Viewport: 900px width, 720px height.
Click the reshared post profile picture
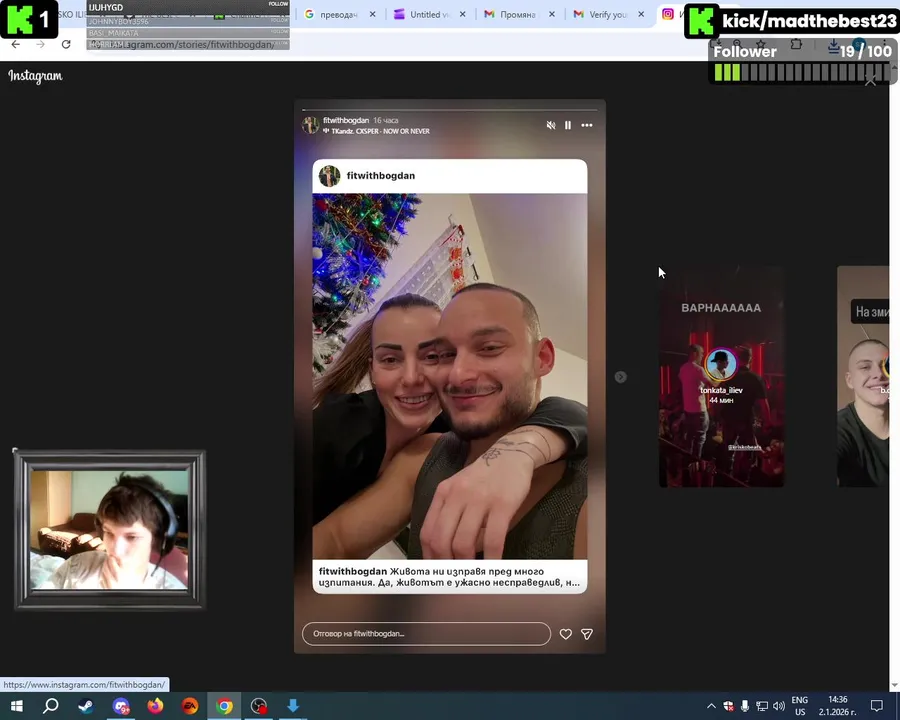coord(329,176)
